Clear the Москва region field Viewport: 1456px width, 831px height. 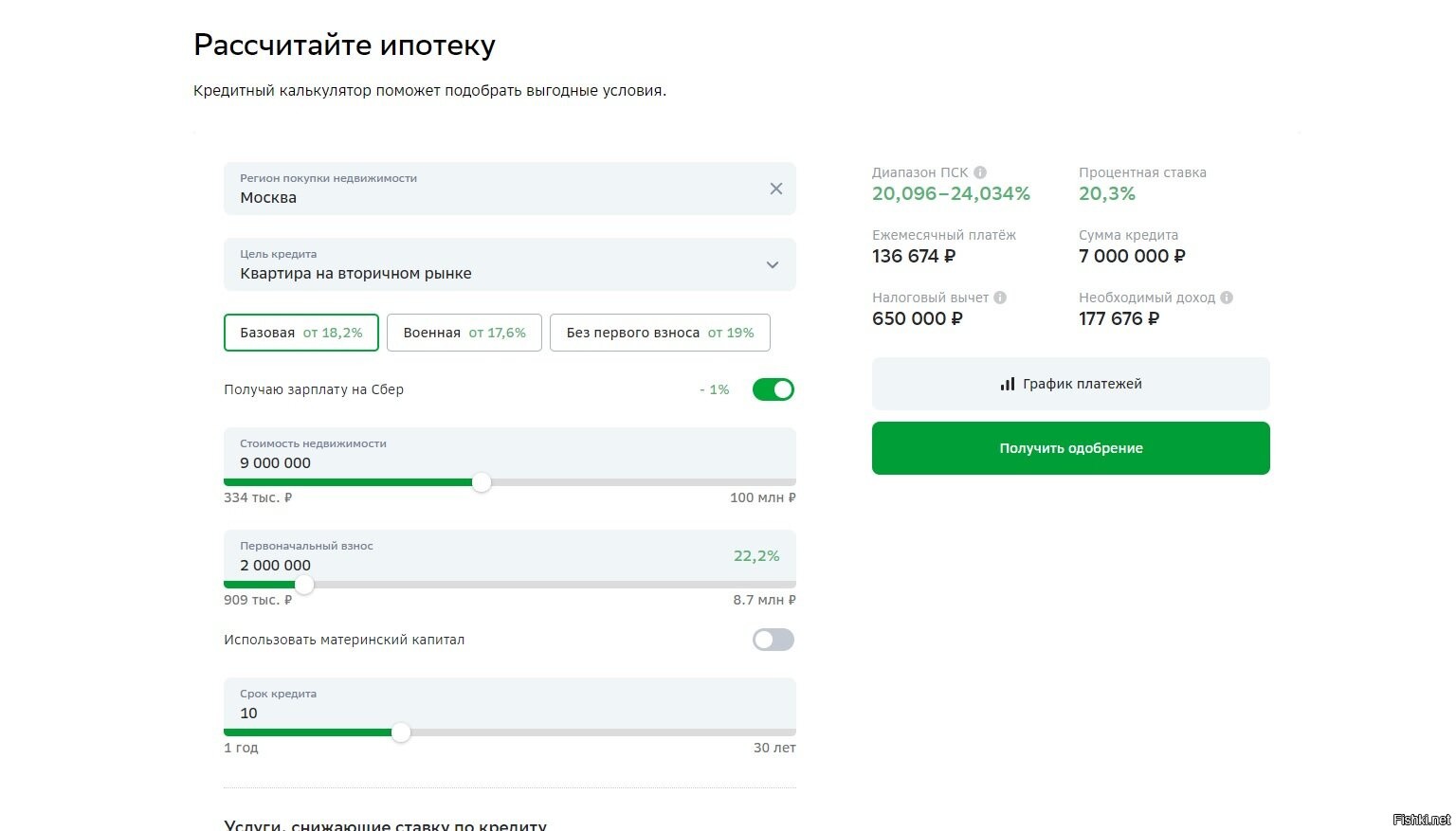point(776,189)
